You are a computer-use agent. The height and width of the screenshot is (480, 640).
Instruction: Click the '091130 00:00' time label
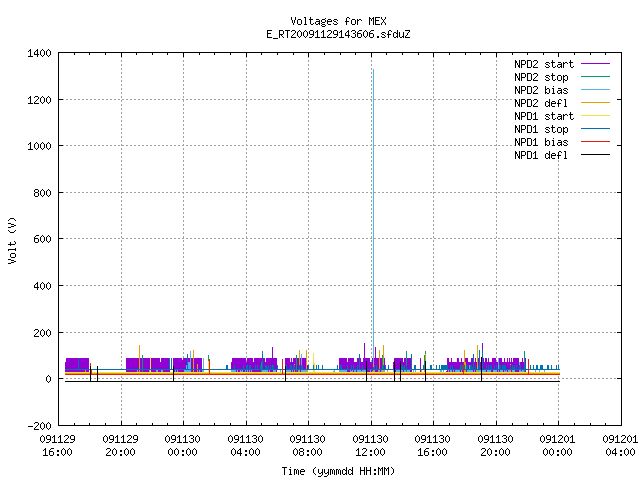[x=182, y=446]
